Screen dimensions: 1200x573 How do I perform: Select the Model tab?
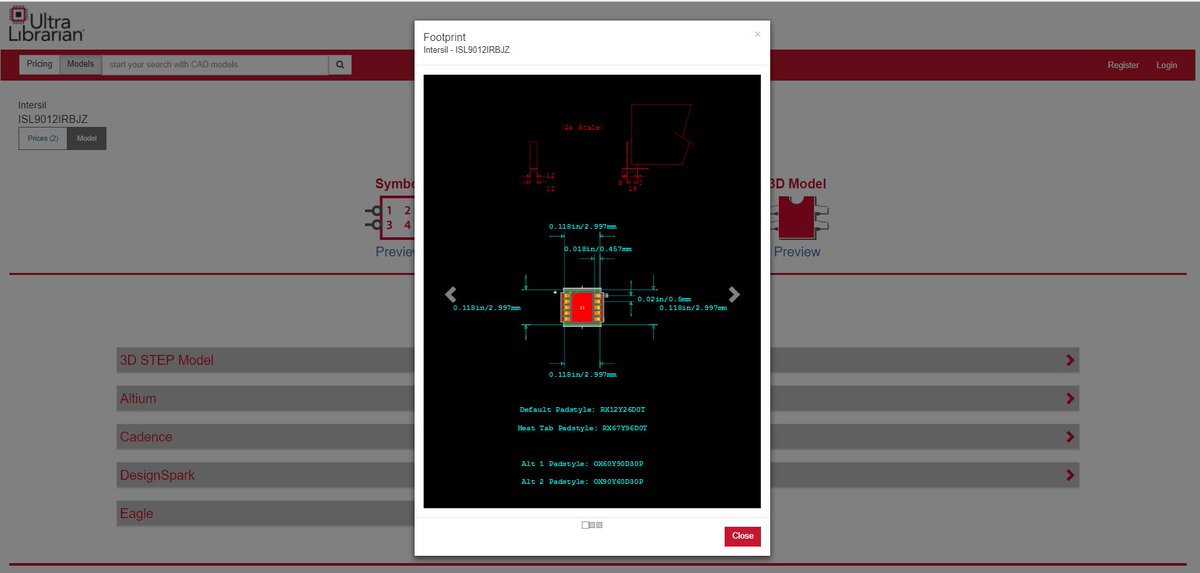click(87, 139)
